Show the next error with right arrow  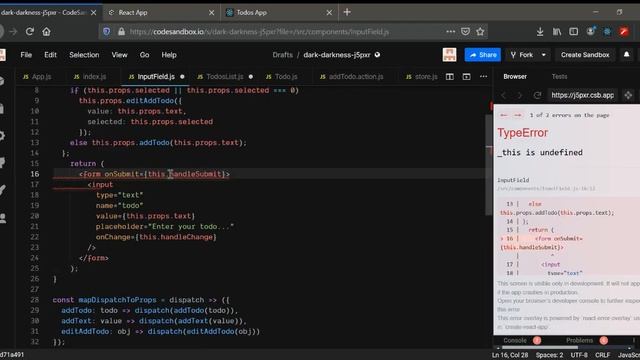tap(518, 115)
